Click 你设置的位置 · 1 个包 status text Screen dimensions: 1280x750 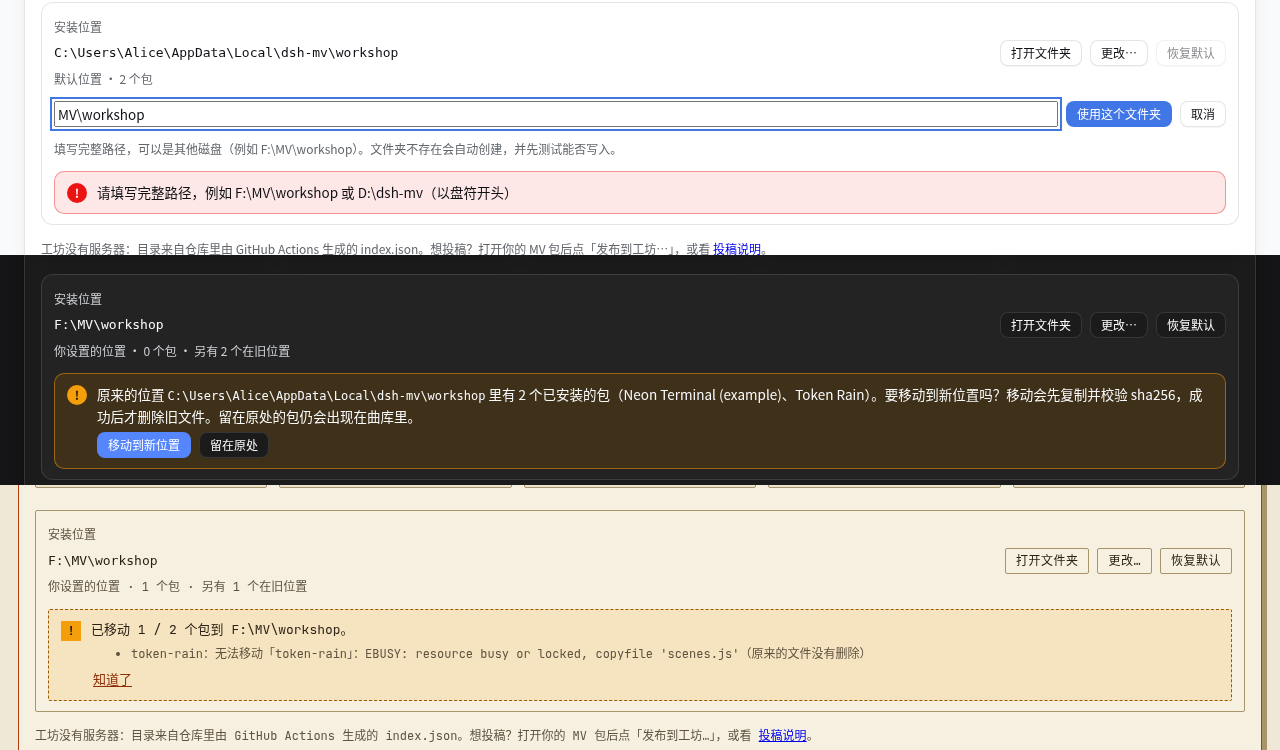pos(178,586)
